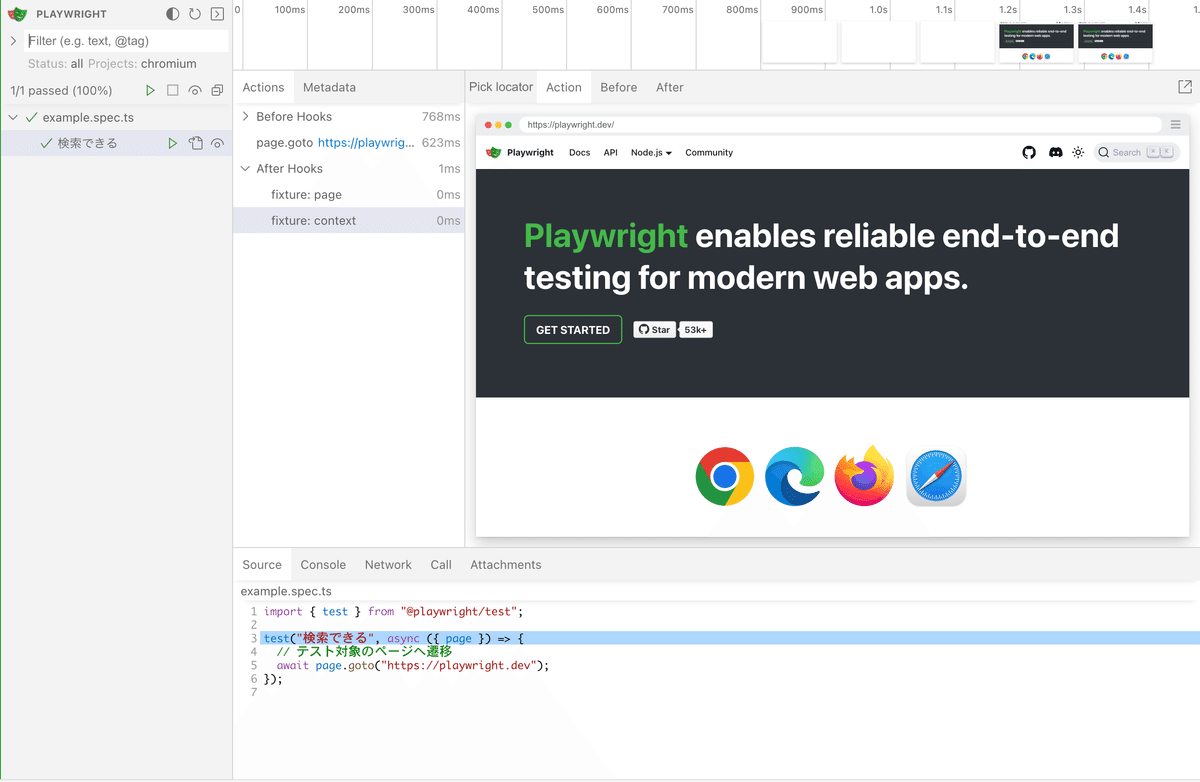Switch to the Actions tab
This screenshot has width=1200, height=782.
point(263,87)
